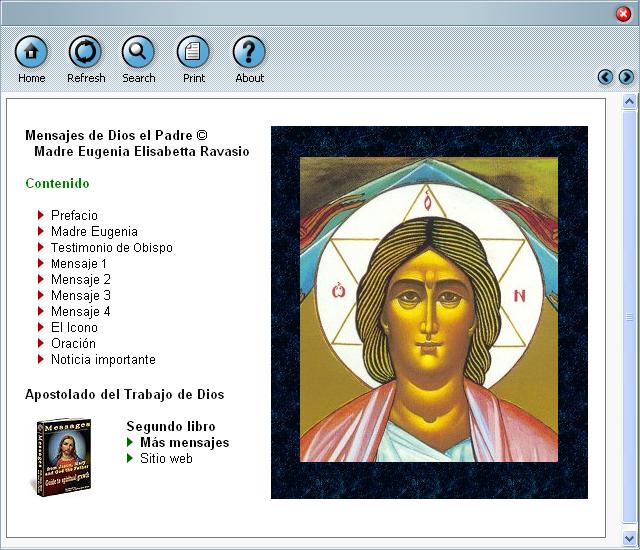640x550 pixels.
Task: Open the Prefacio chapter link
Action: [x=74, y=215]
